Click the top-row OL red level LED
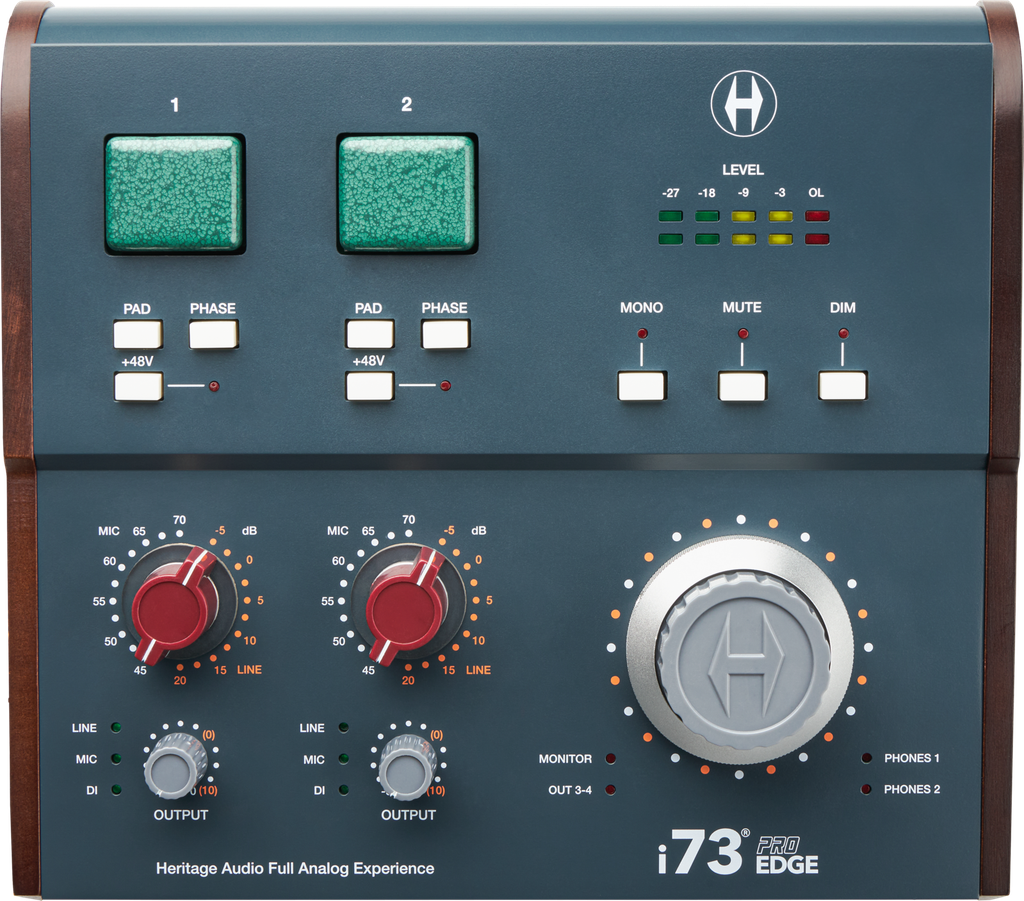Viewport: 1024px width, 901px height. pos(817,216)
